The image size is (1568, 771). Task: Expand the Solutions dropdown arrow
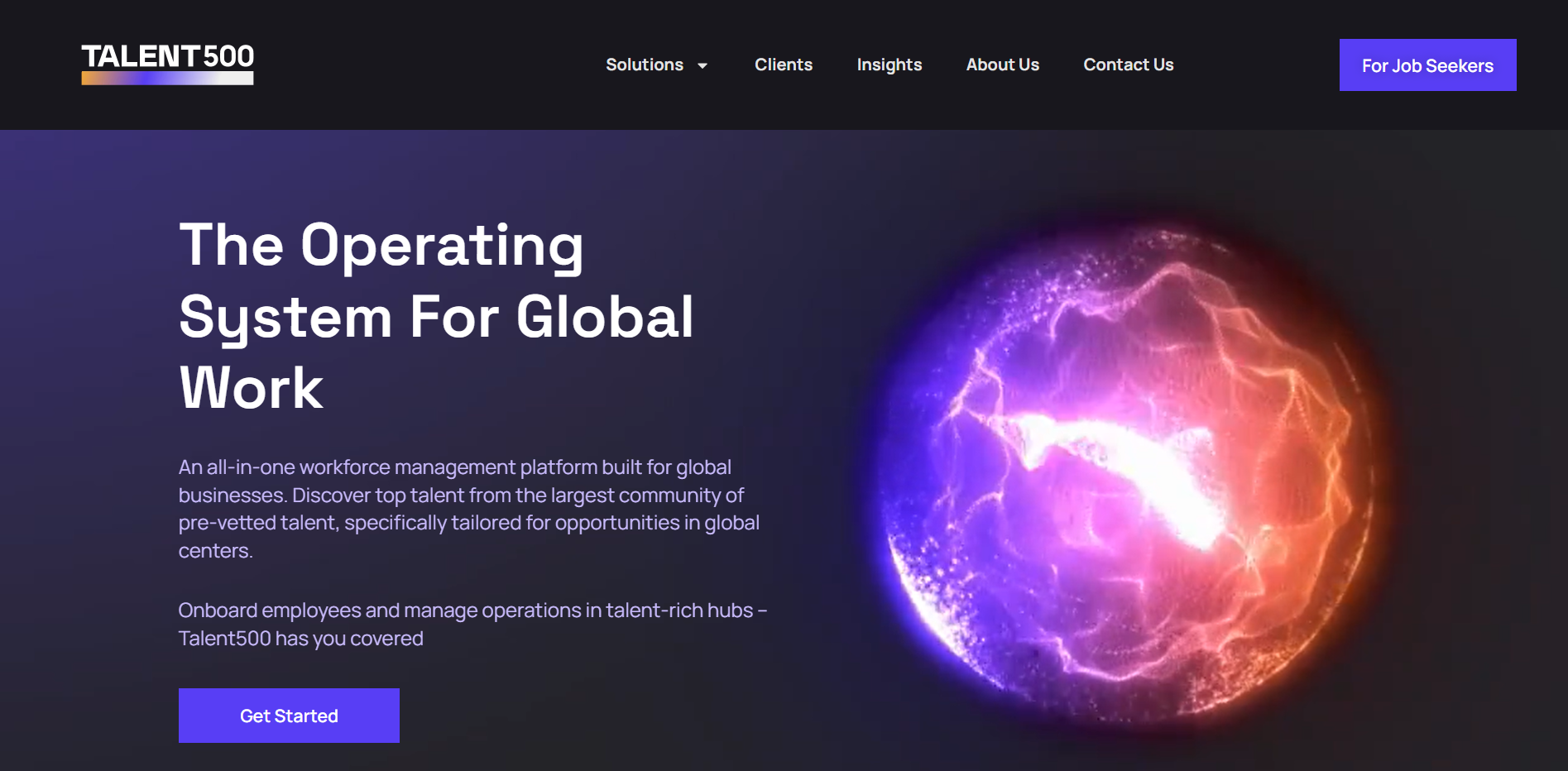pyautogui.click(x=702, y=65)
